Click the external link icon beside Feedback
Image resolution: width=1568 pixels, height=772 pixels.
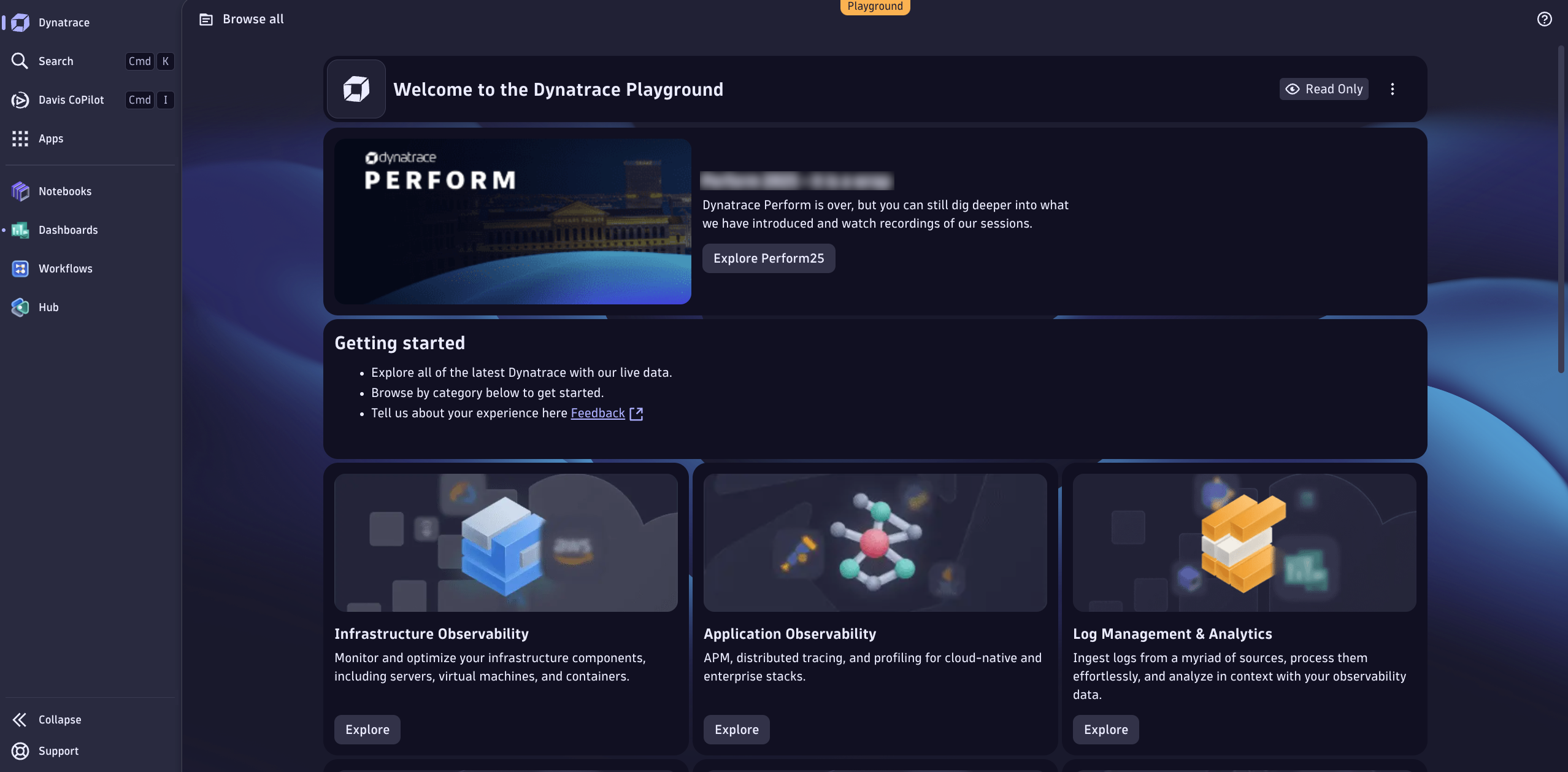point(636,414)
